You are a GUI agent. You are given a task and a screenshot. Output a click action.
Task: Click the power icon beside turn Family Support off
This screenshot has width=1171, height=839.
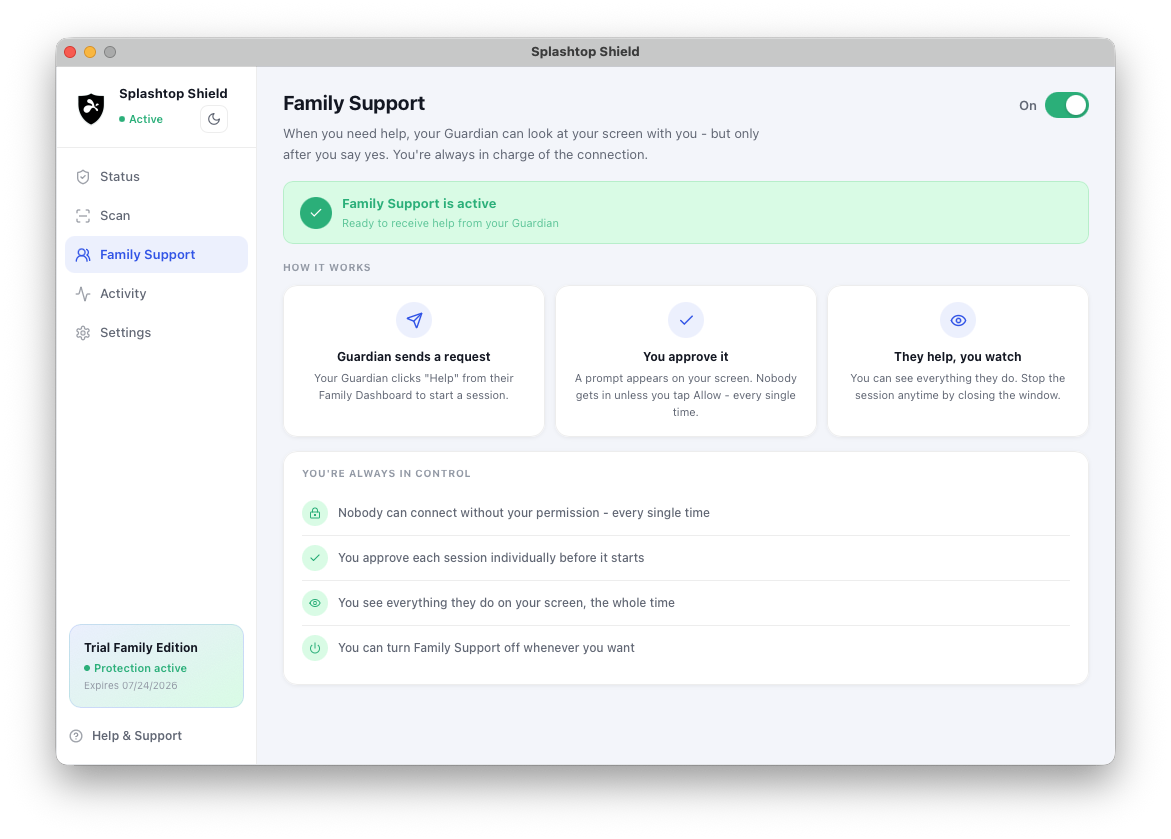(x=315, y=648)
